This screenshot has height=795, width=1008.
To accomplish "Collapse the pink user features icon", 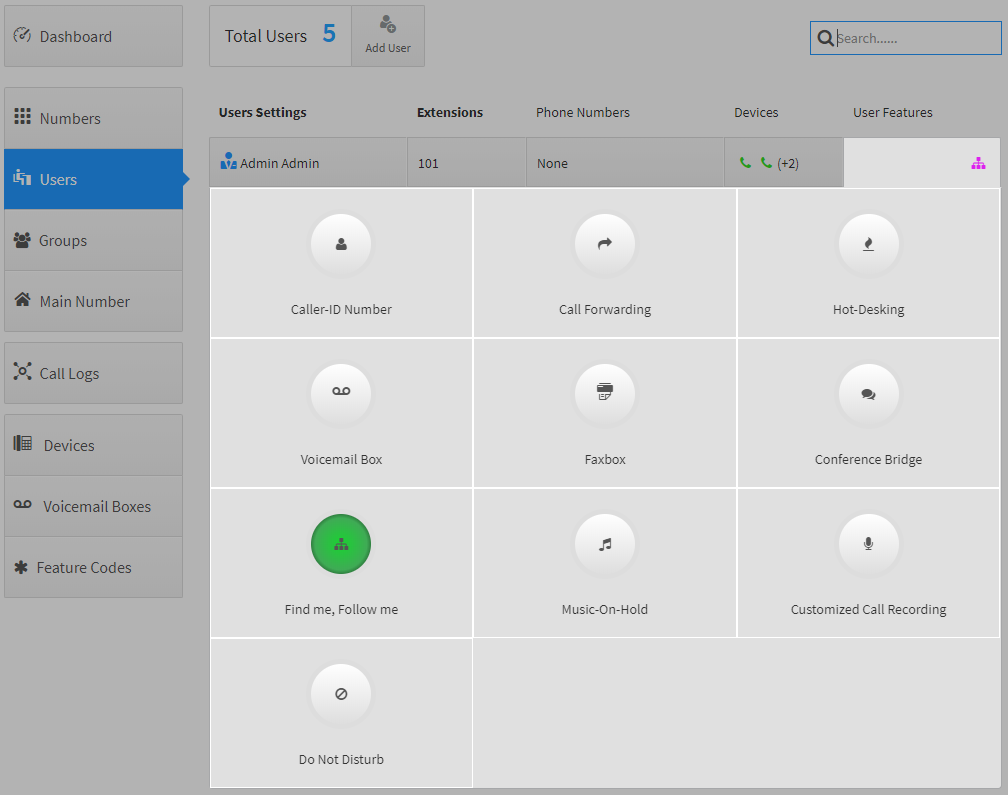I will pos(977,163).
